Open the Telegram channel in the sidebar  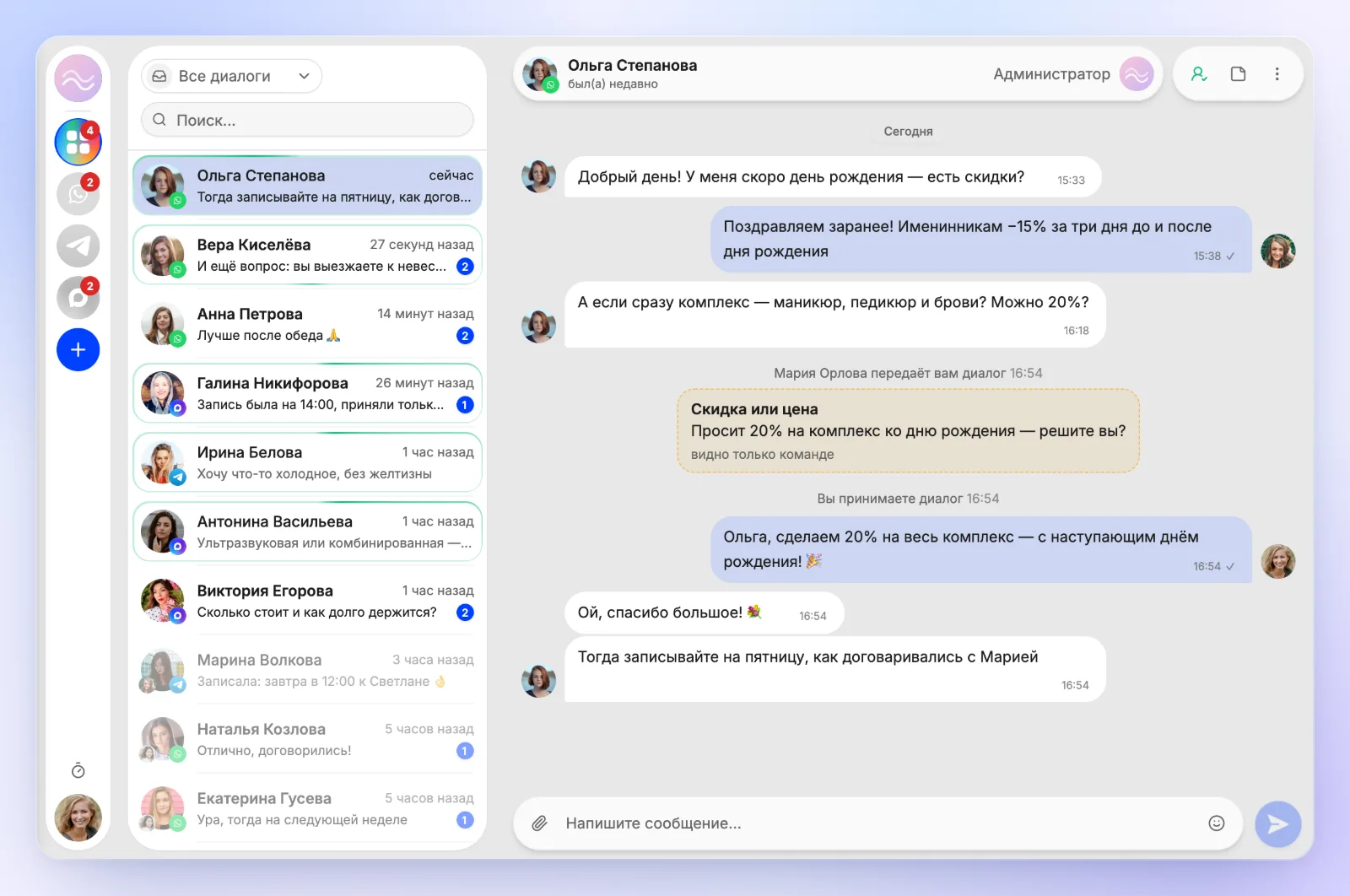point(78,246)
